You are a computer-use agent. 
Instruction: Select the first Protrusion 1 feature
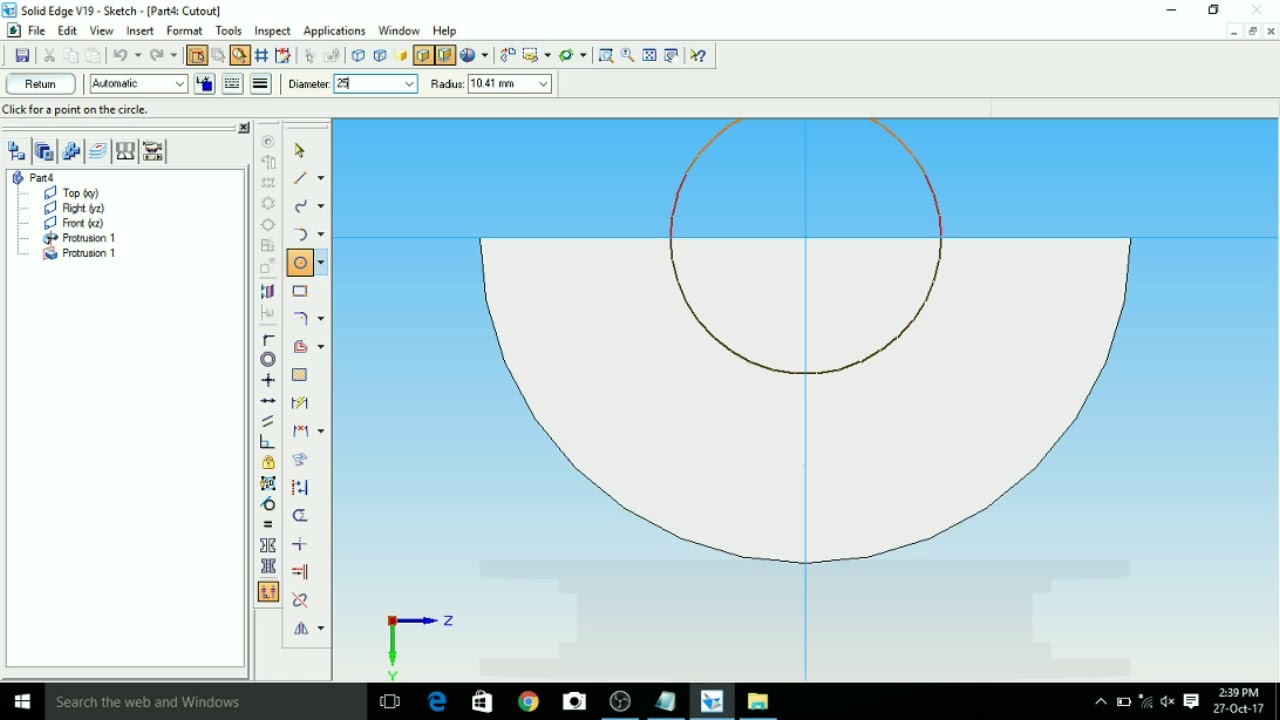pos(88,238)
